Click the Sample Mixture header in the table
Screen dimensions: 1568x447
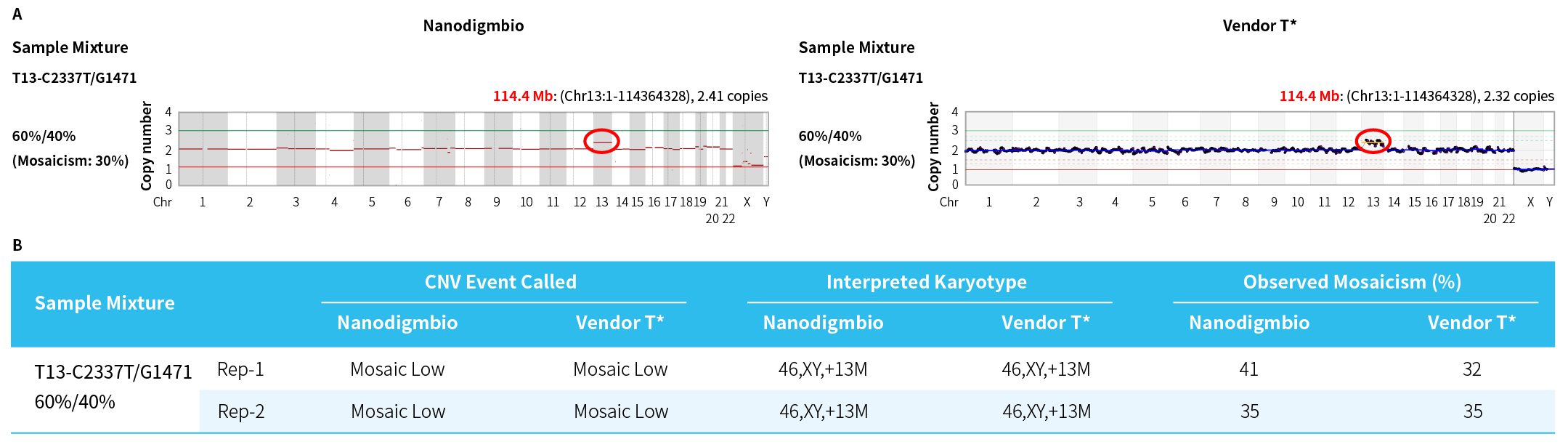coord(105,303)
